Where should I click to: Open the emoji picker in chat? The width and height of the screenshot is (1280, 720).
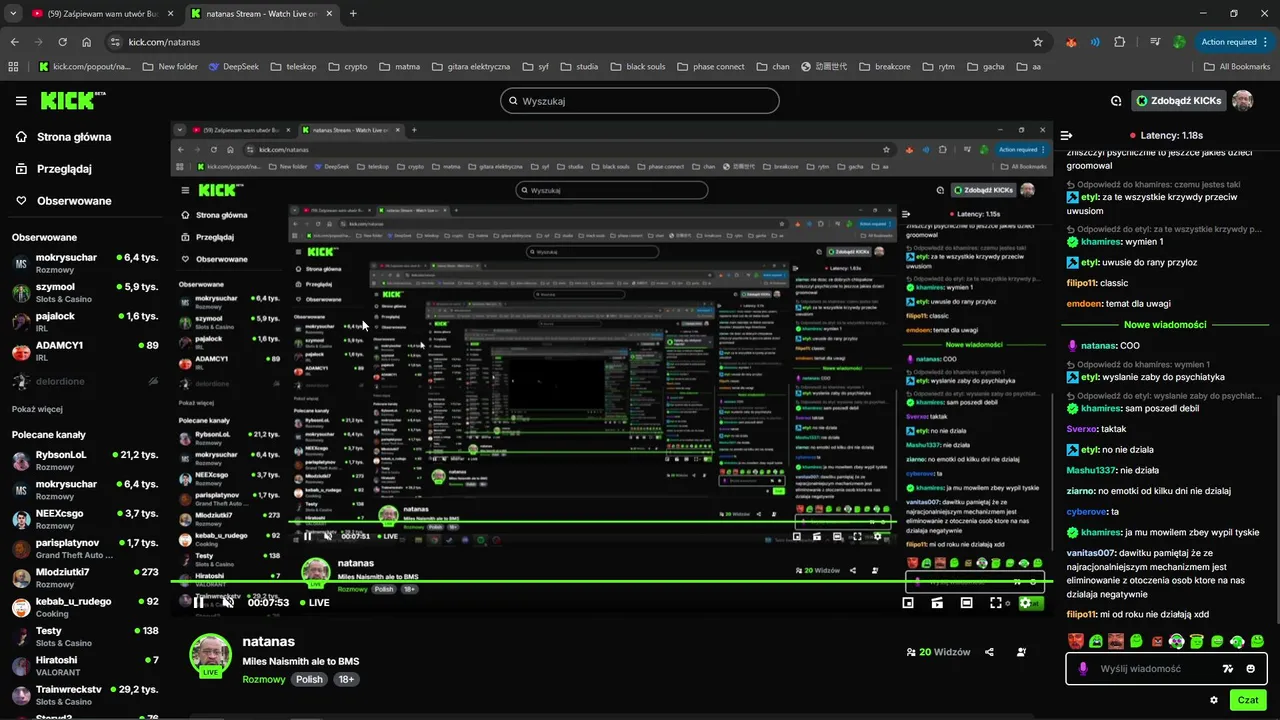point(1251,669)
